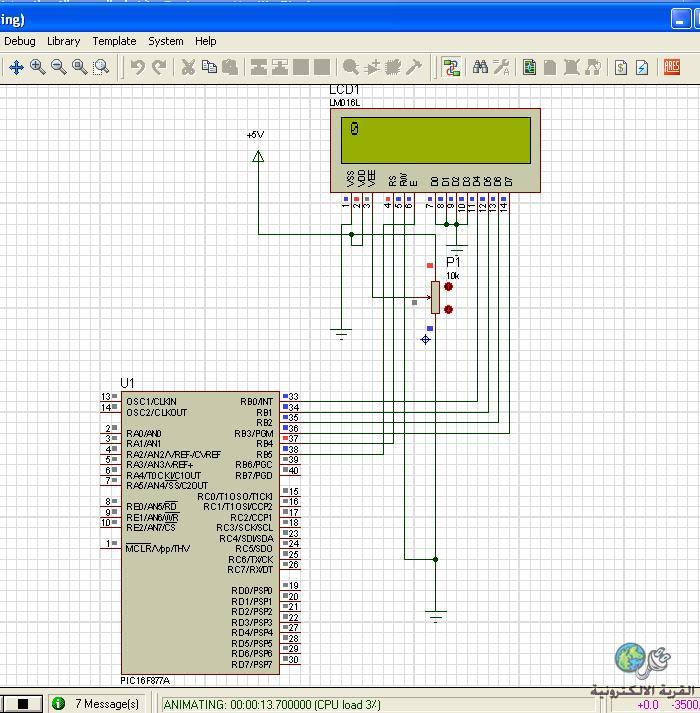Select the Zoom to Area tool
This screenshot has width=700, height=713.
point(101,67)
